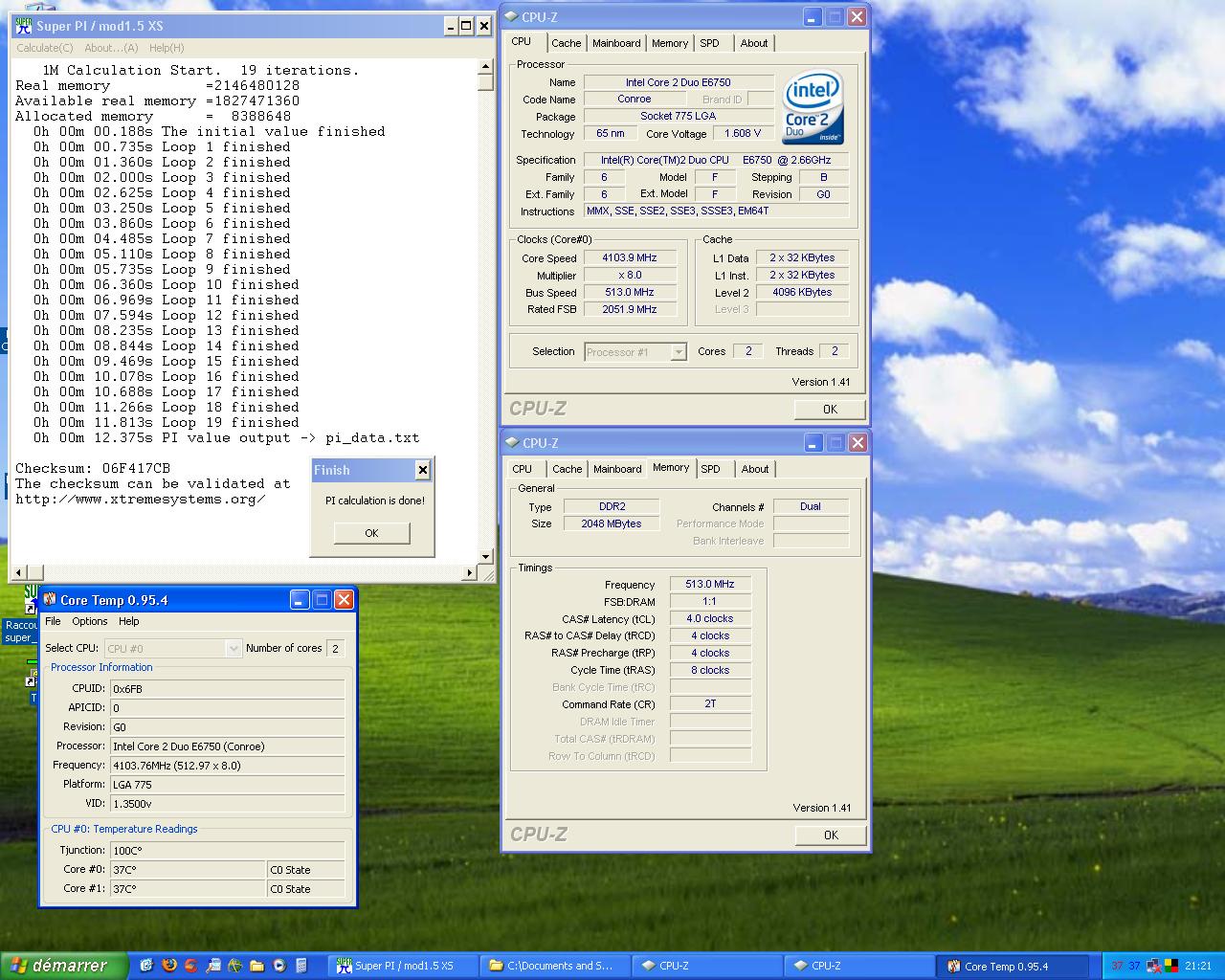This screenshot has width=1225, height=980.
Task: Click the Core #0 37C° temperature reading
Action: 187,870
